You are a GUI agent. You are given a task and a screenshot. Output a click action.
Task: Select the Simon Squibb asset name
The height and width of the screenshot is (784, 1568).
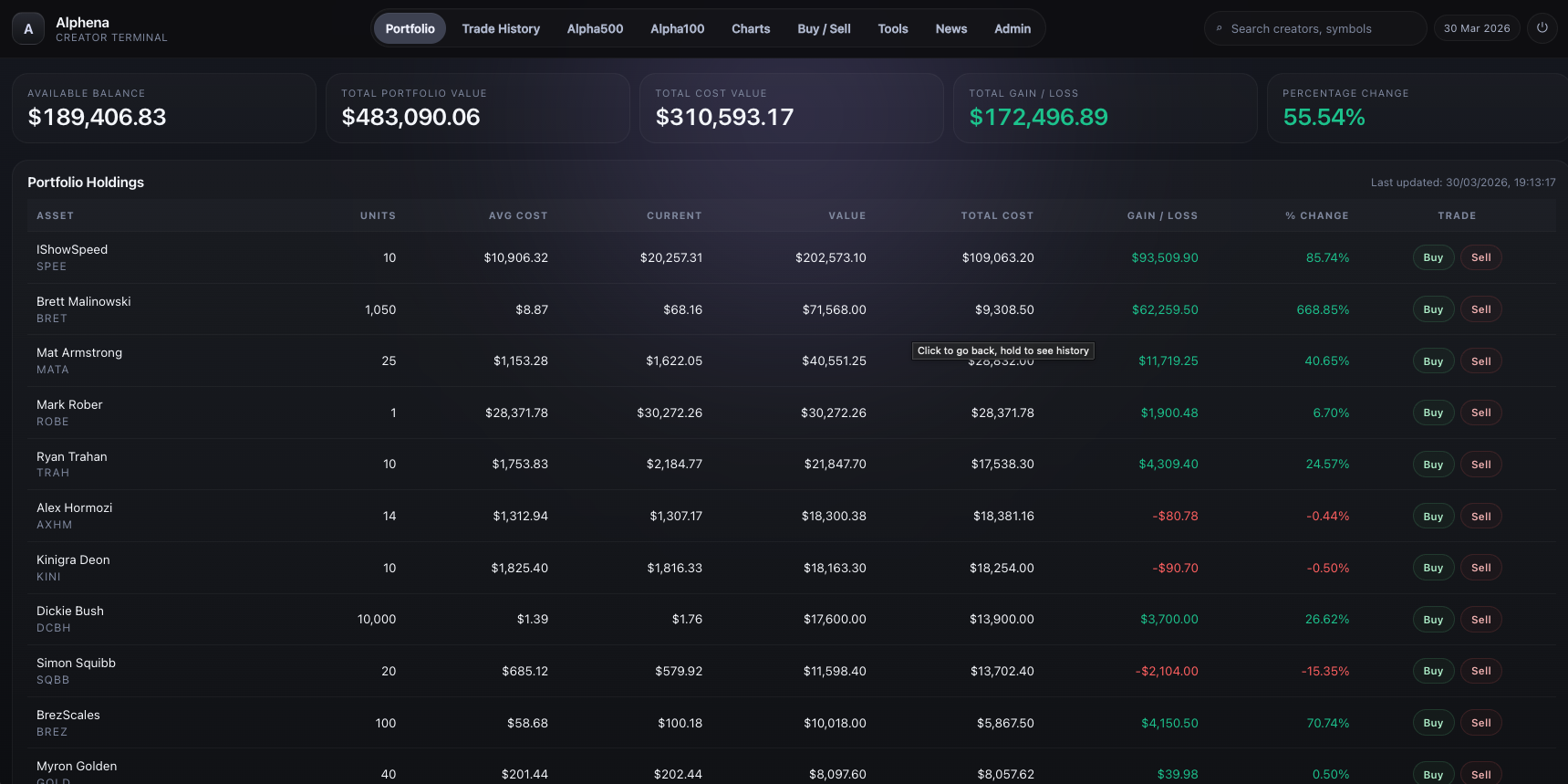[76, 663]
